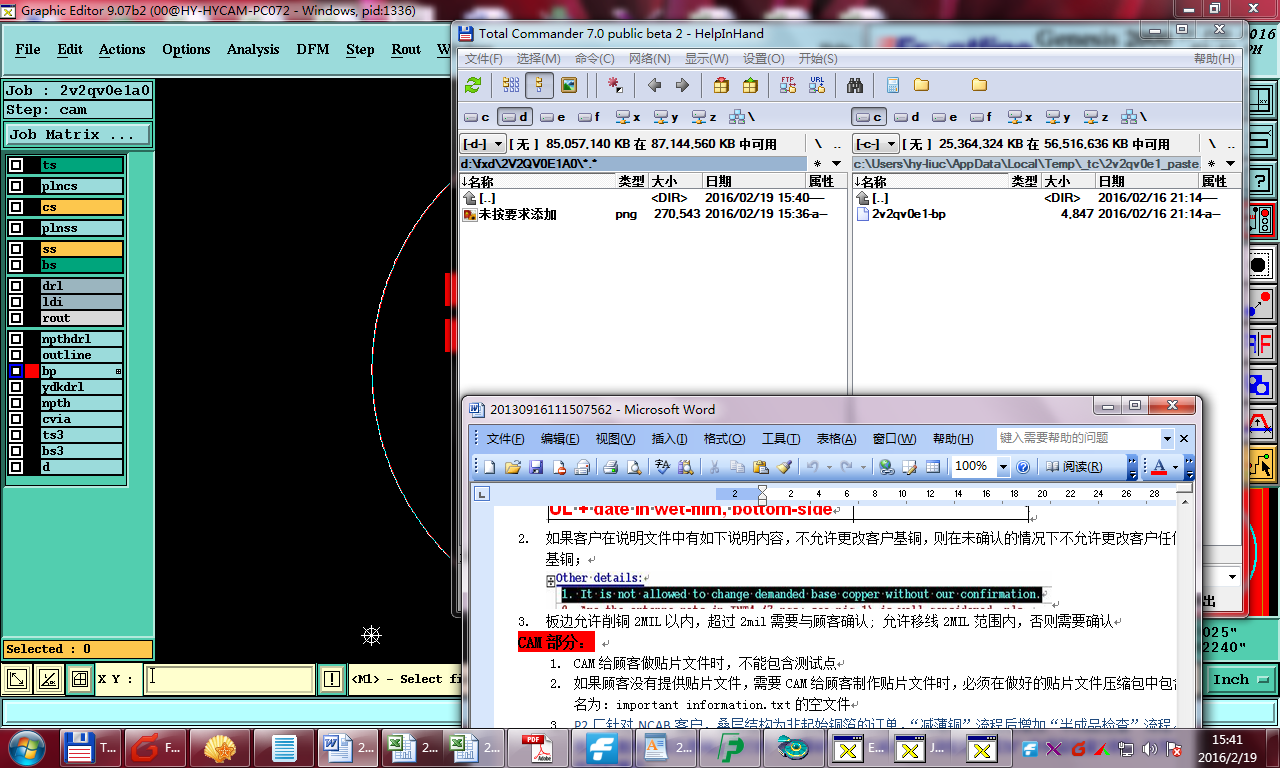Screen dimensions: 1280x768
Task: Open the Word 格式(O) menu
Action: (724, 439)
